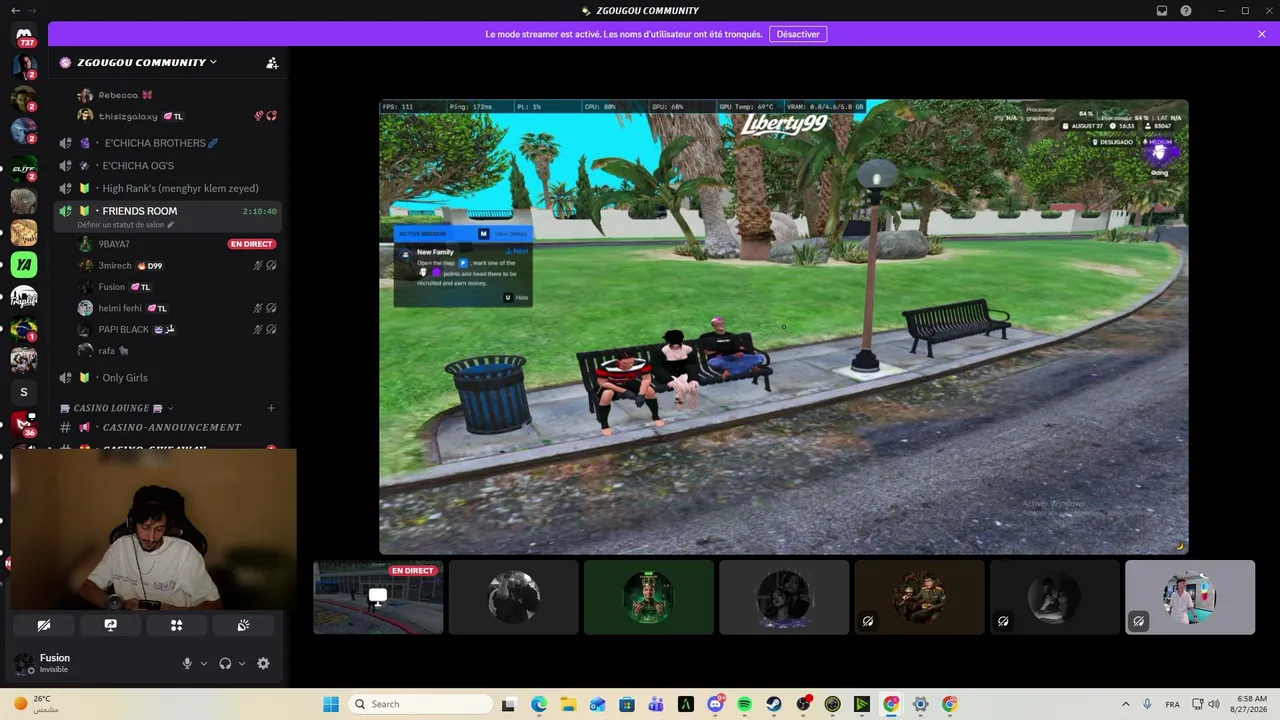
Task: Toggle headphones deafen in user panel
Action: point(225,663)
